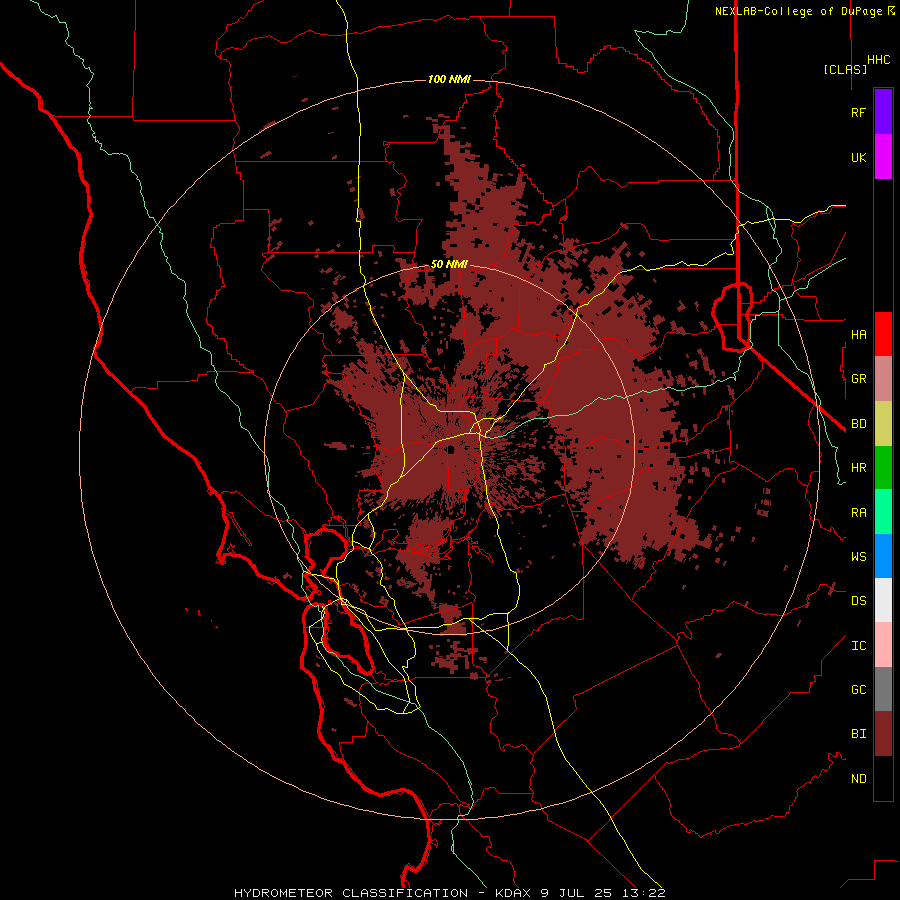Viewport: 900px width, 900px height.
Task: Click the IC legend label
Action: (858, 646)
